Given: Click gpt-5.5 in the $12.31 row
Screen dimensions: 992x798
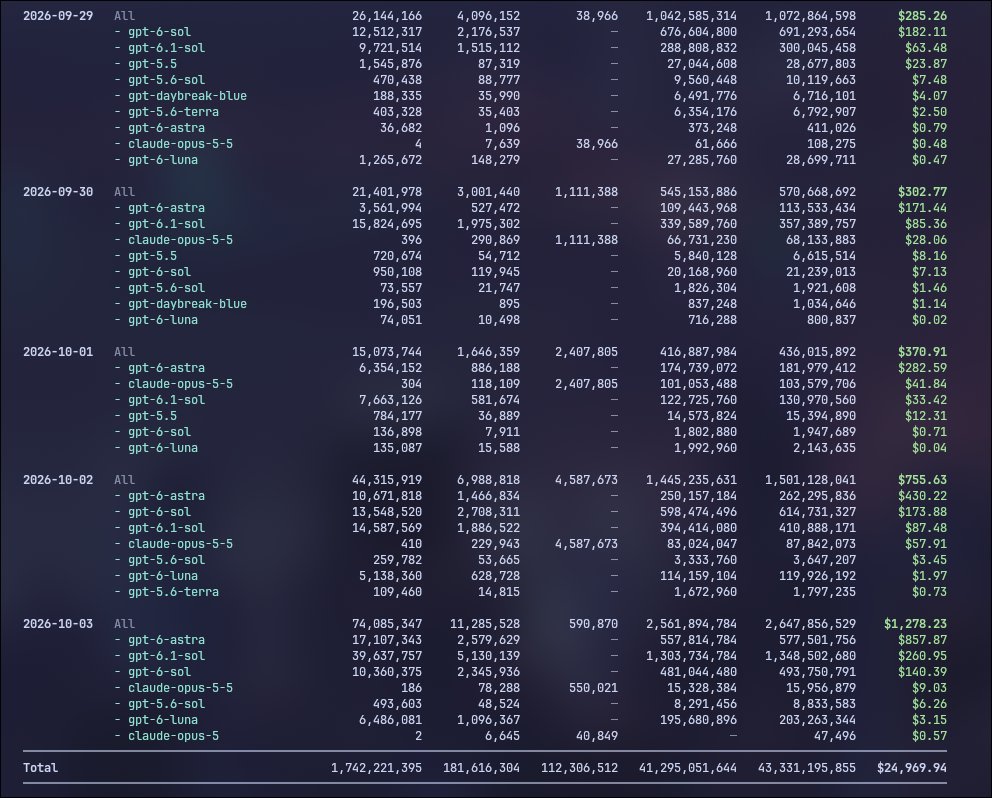Looking at the screenshot, I should 152,416.
